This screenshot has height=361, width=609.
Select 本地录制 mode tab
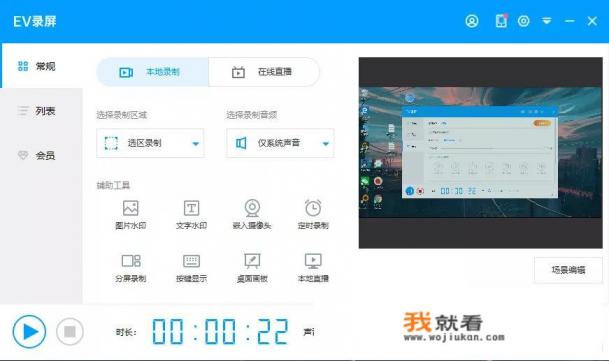[x=152, y=72]
